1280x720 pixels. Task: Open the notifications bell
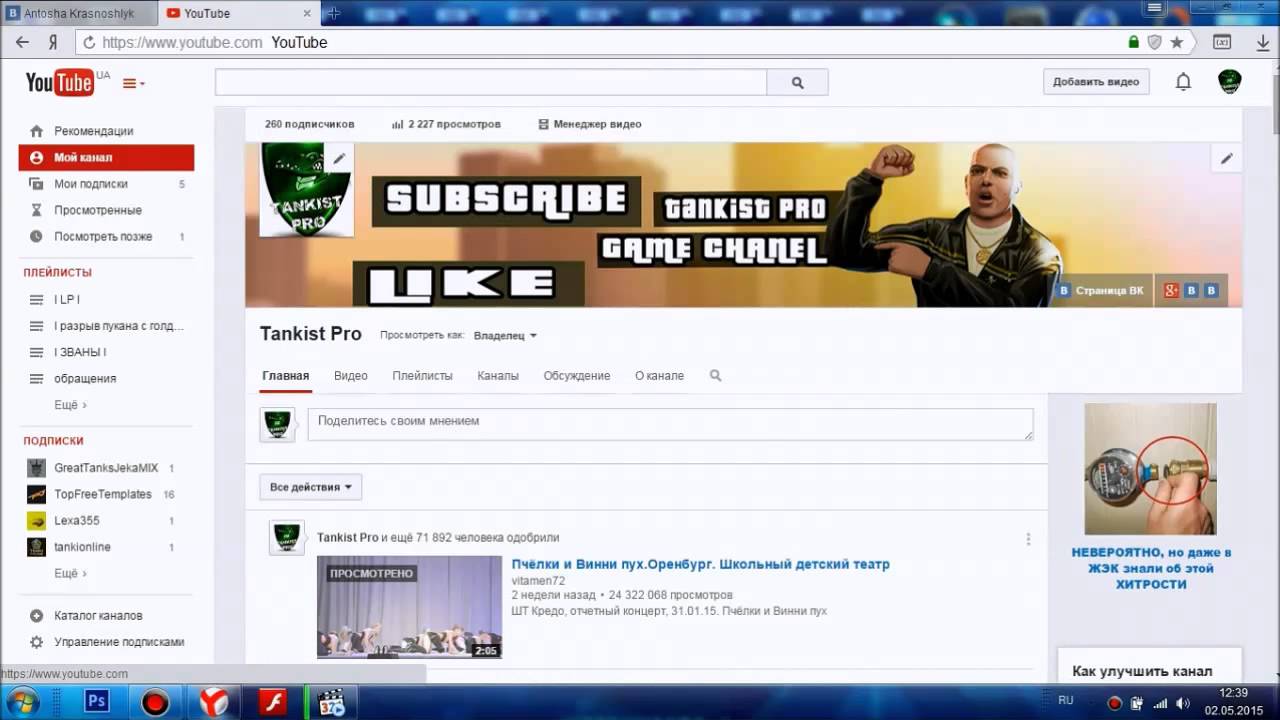click(x=1183, y=82)
